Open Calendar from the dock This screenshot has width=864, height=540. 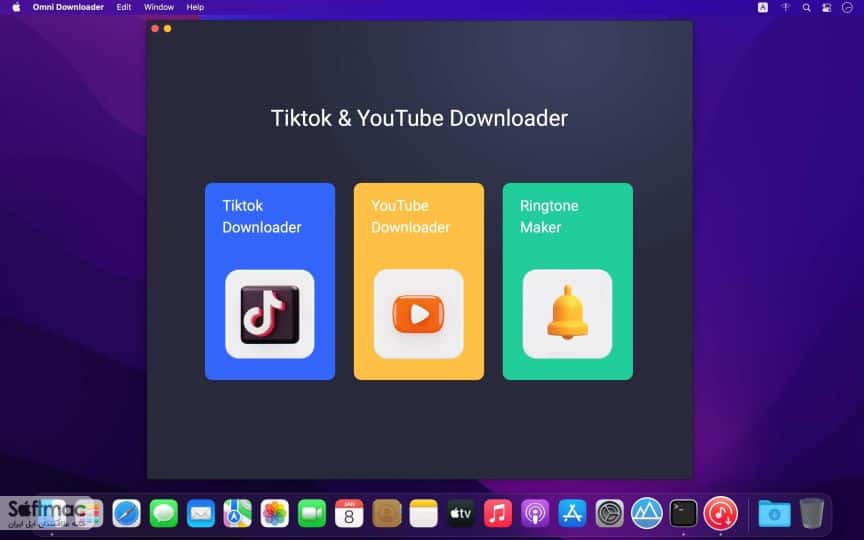click(x=349, y=514)
